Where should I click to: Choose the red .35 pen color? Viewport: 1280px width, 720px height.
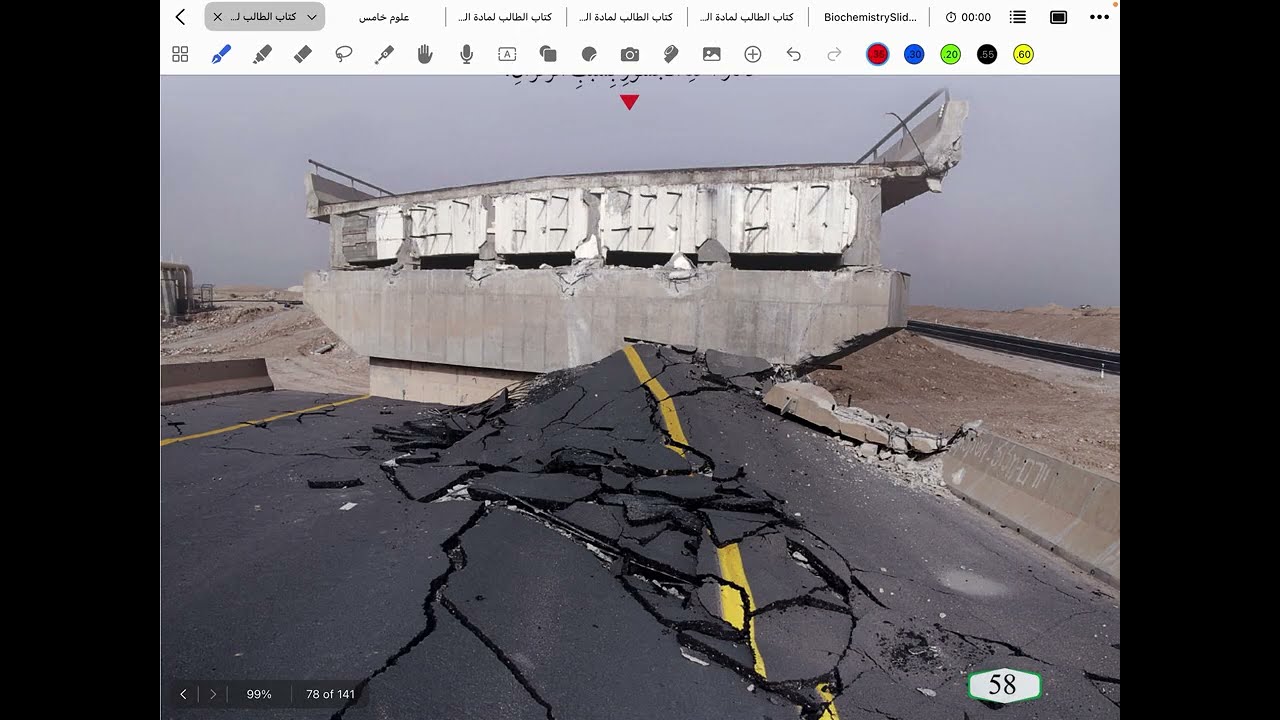click(x=877, y=54)
